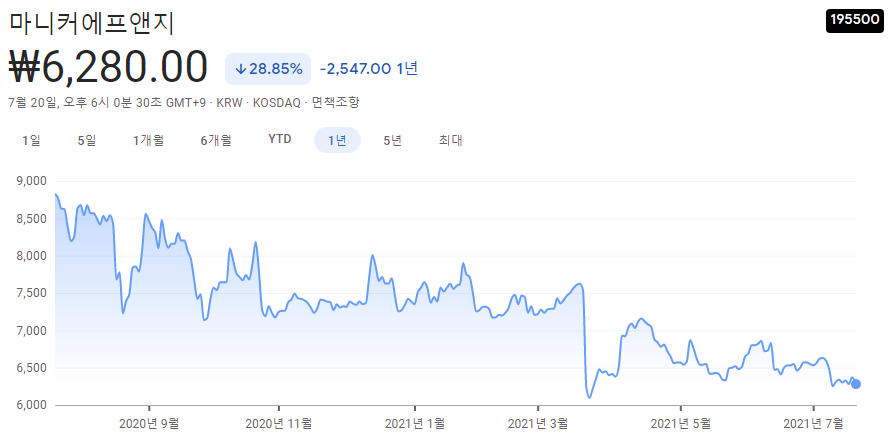
Task: Switch chart to 1개월 range
Action: click(149, 140)
